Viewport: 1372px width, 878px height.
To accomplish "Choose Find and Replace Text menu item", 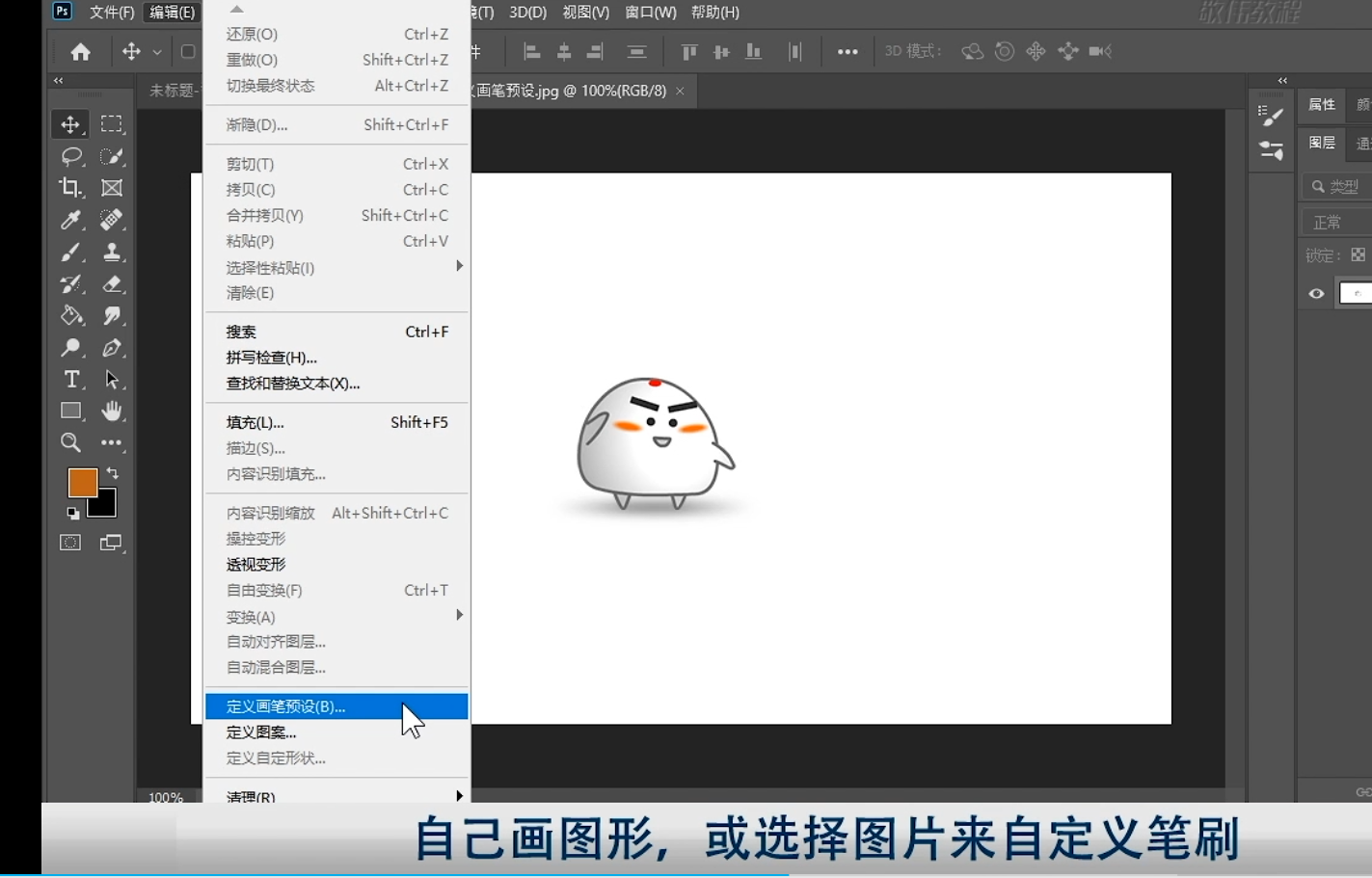I will point(336,384).
